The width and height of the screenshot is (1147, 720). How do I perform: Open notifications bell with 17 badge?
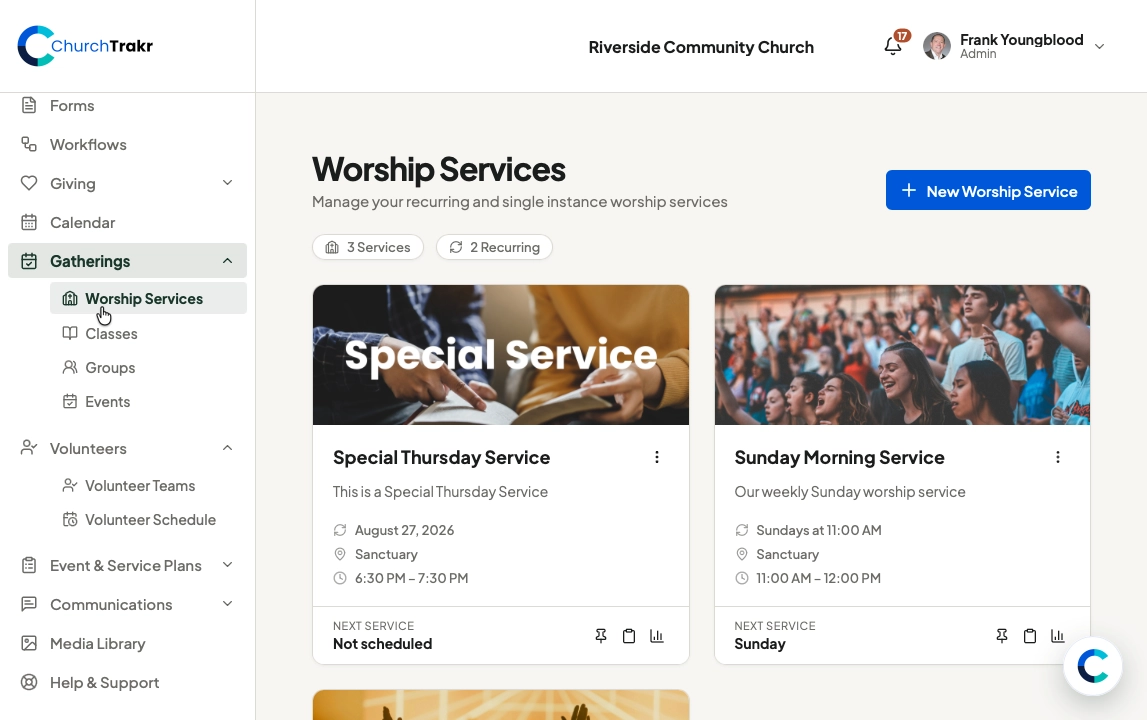point(893,45)
